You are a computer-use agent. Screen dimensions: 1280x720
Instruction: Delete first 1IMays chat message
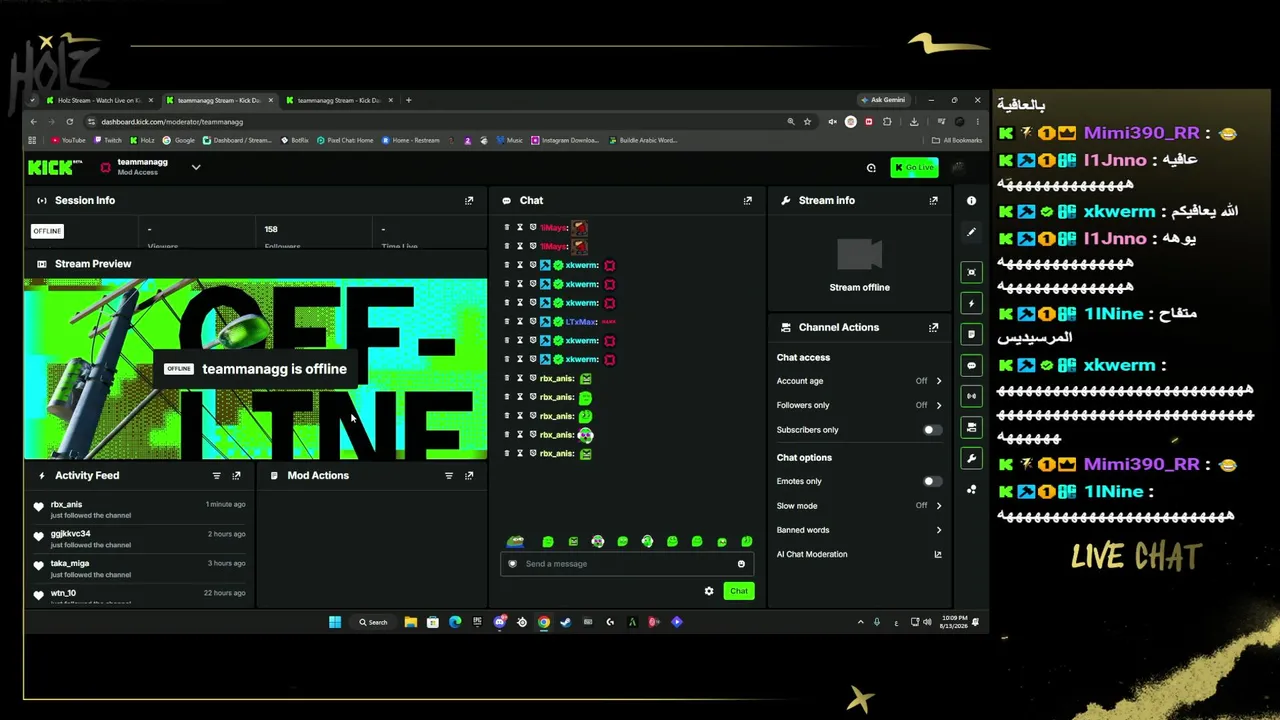tap(507, 228)
